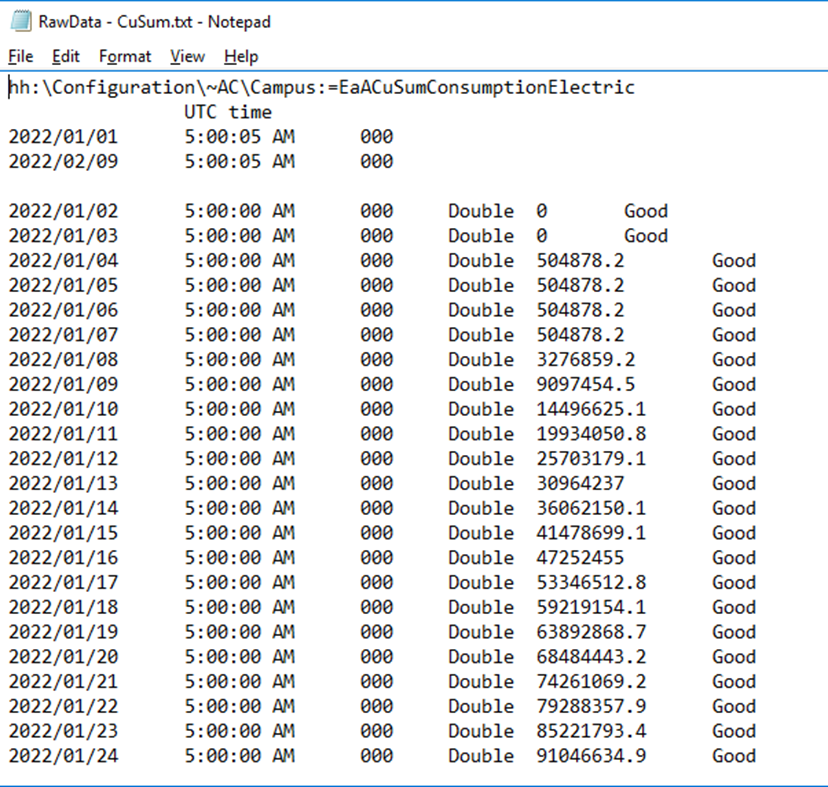828x787 pixels.
Task: Click the value 504878.2 on 2022/01/04 row
Action: (580, 261)
